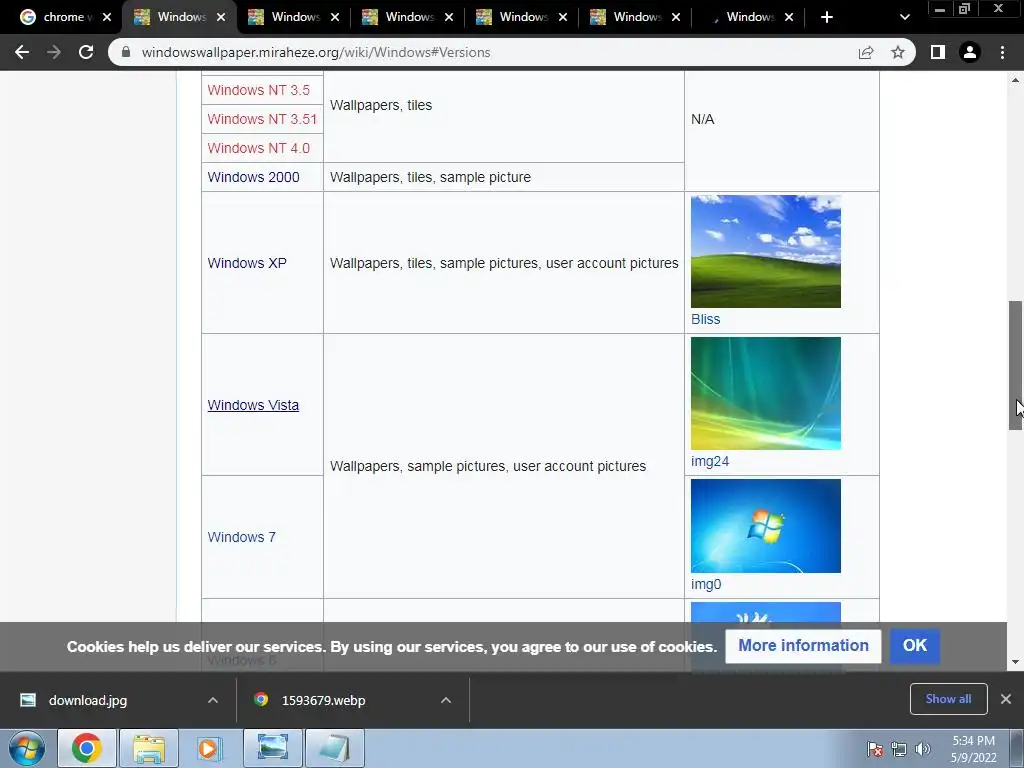Open the Windows Start menu

coord(27,748)
